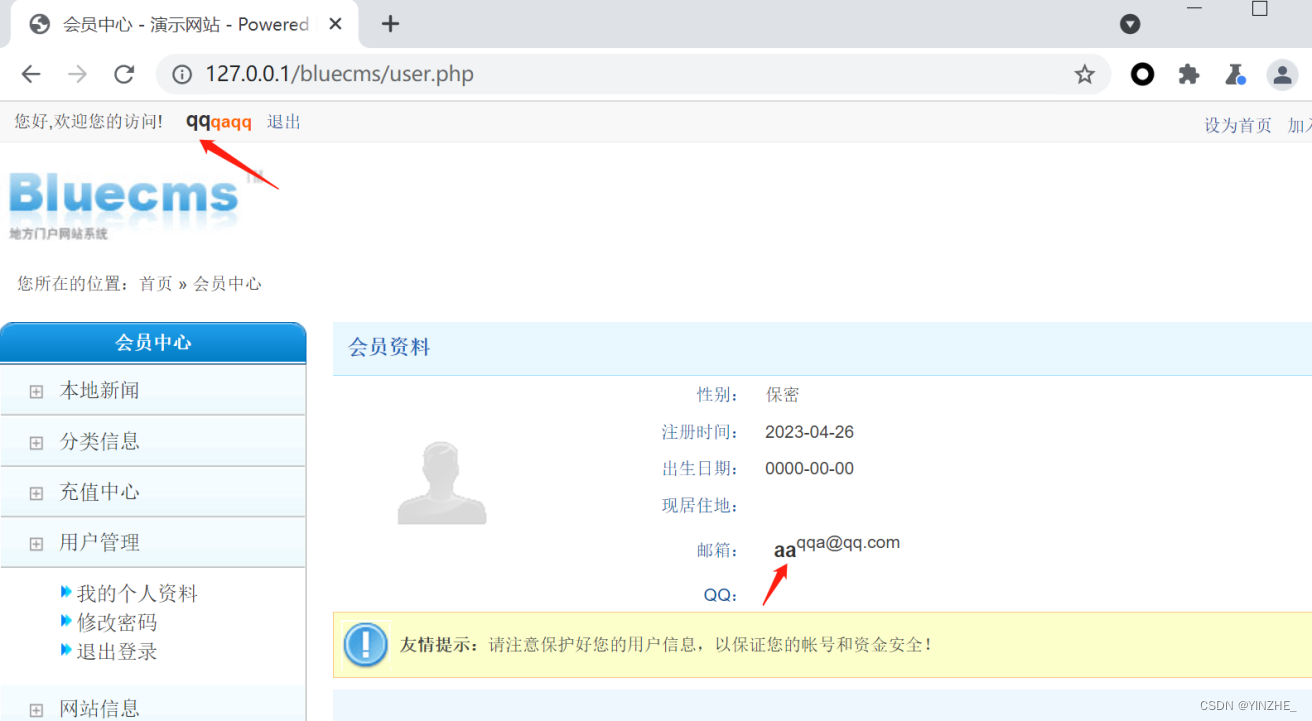Open the black circle extension icon

click(x=1142, y=74)
